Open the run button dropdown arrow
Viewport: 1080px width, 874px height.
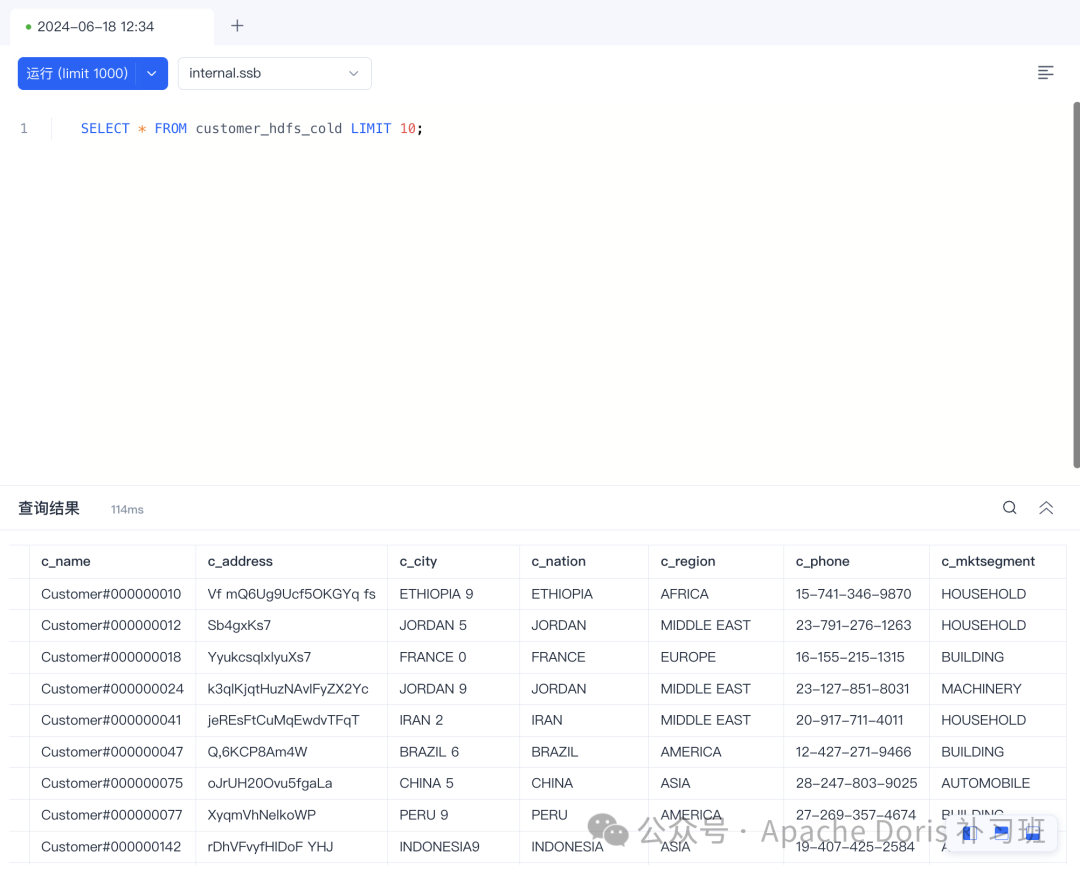point(152,73)
